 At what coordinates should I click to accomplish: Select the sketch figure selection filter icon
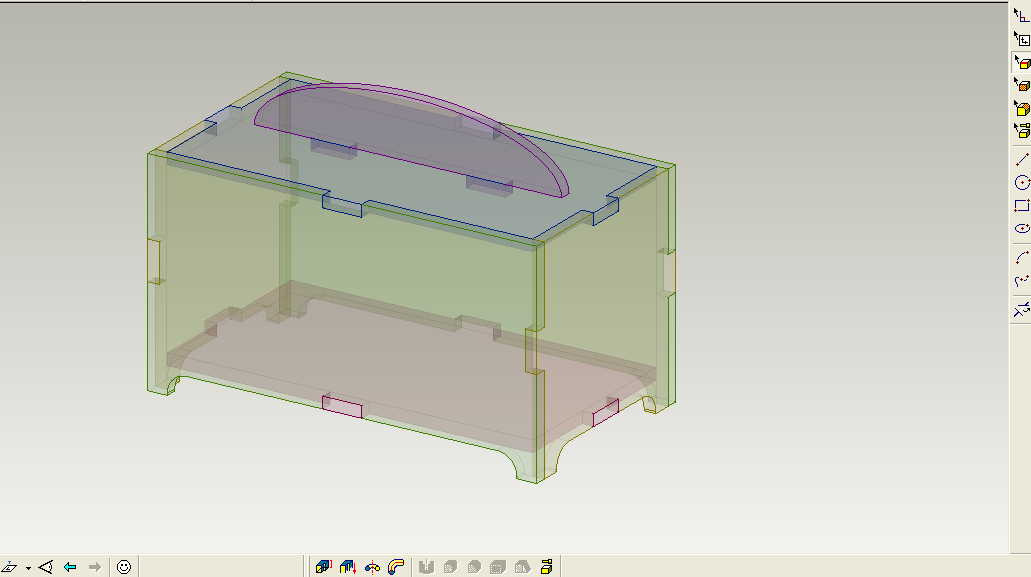[1021, 16]
